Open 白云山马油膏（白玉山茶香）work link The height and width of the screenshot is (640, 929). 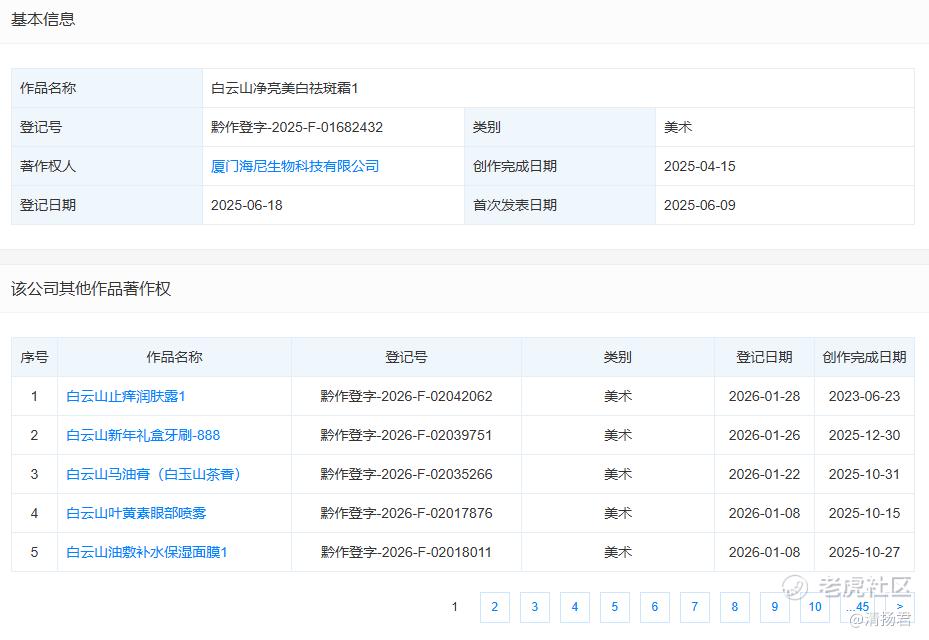click(155, 474)
